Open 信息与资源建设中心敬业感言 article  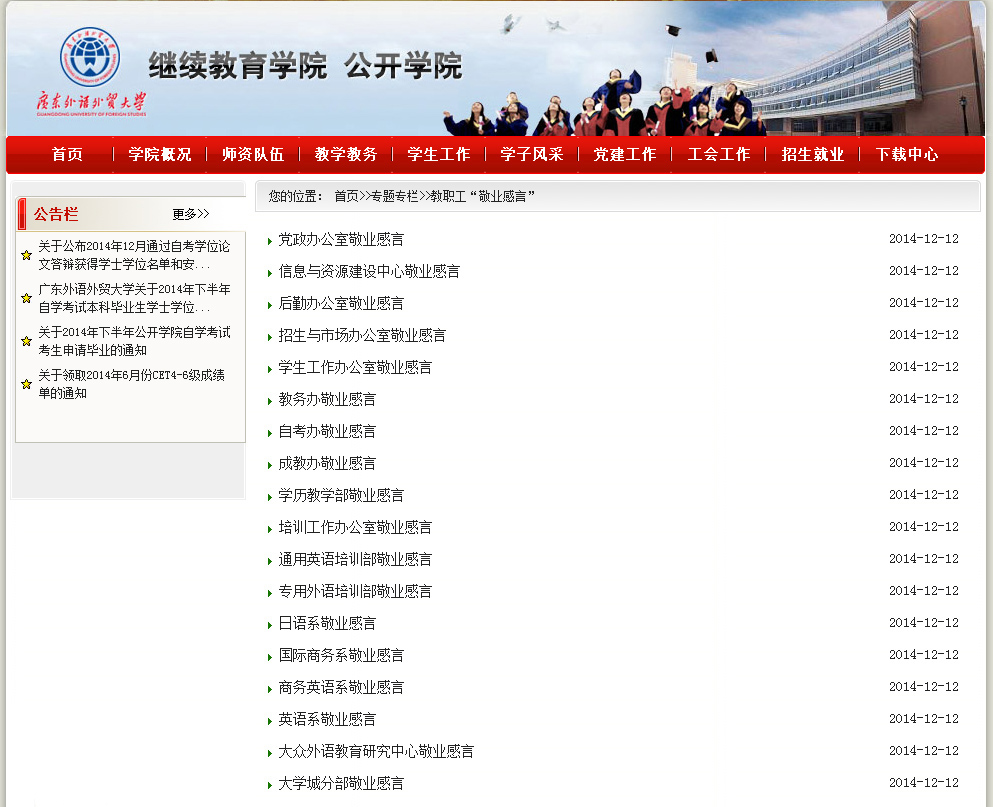[x=369, y=271]
